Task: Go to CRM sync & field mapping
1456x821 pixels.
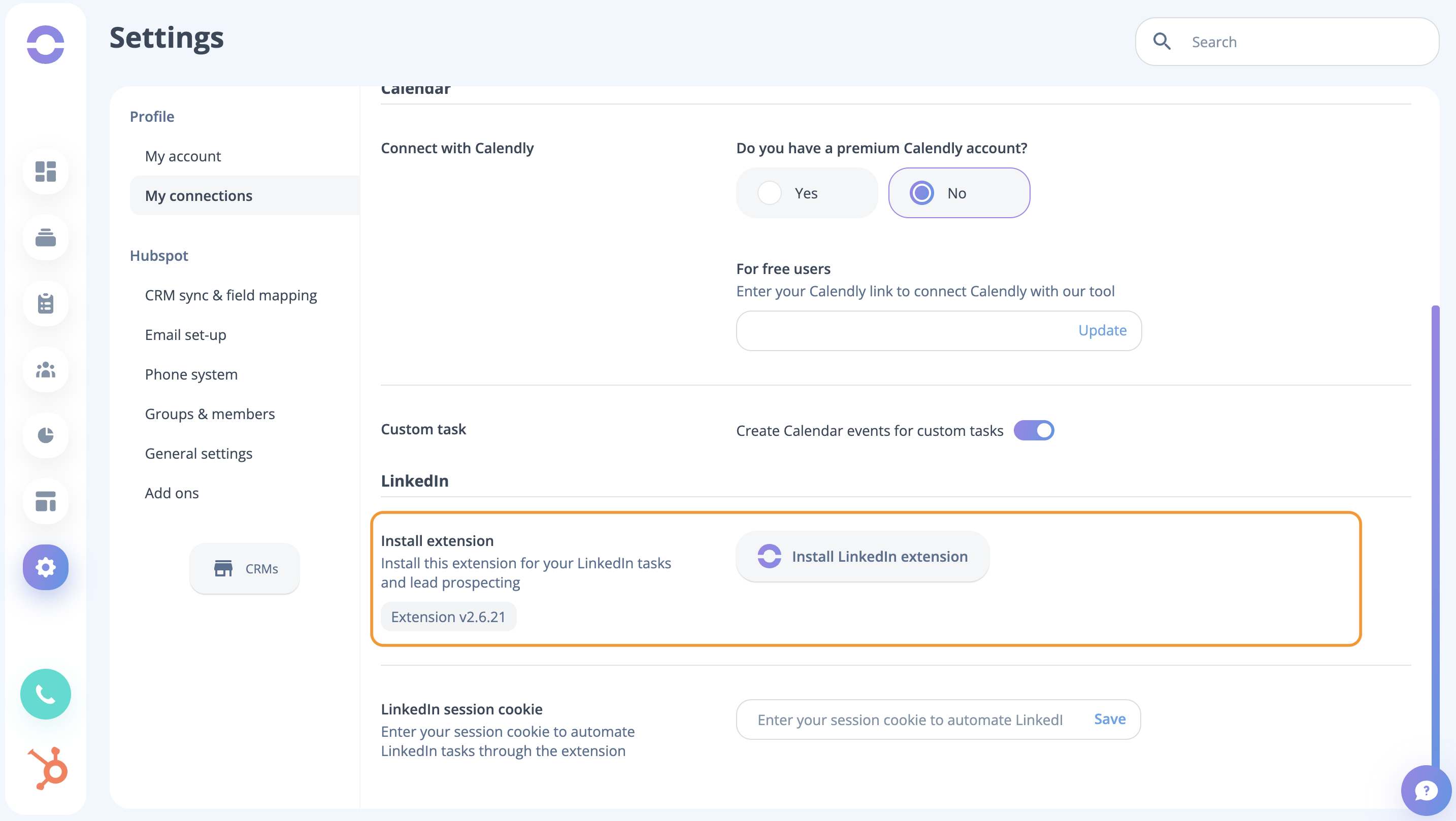Action: tap(230, 295)
